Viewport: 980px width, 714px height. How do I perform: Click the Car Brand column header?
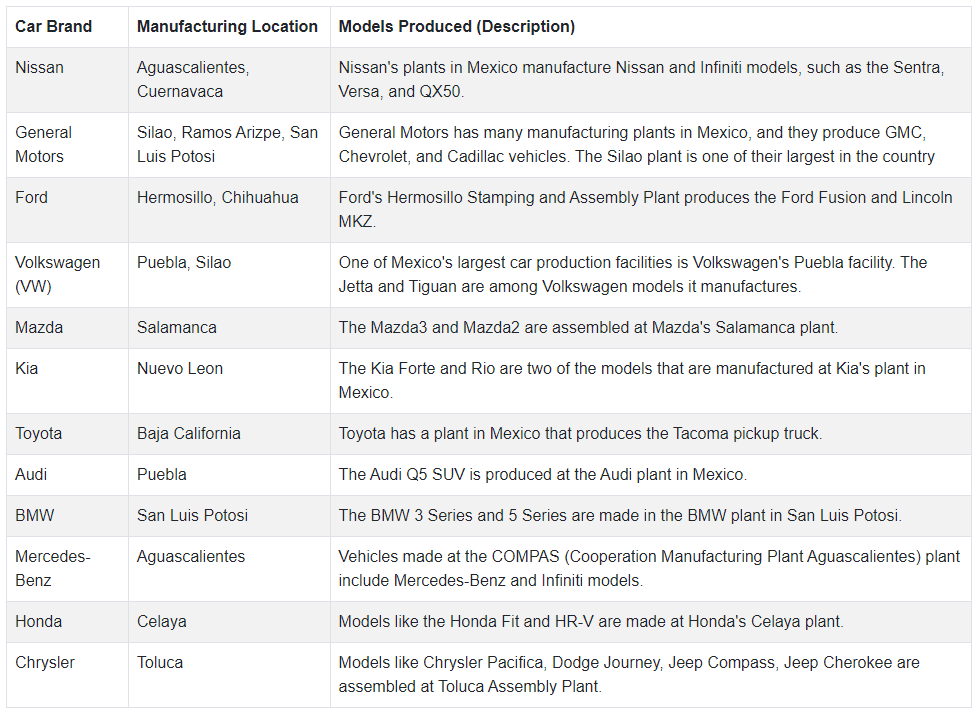67,27
